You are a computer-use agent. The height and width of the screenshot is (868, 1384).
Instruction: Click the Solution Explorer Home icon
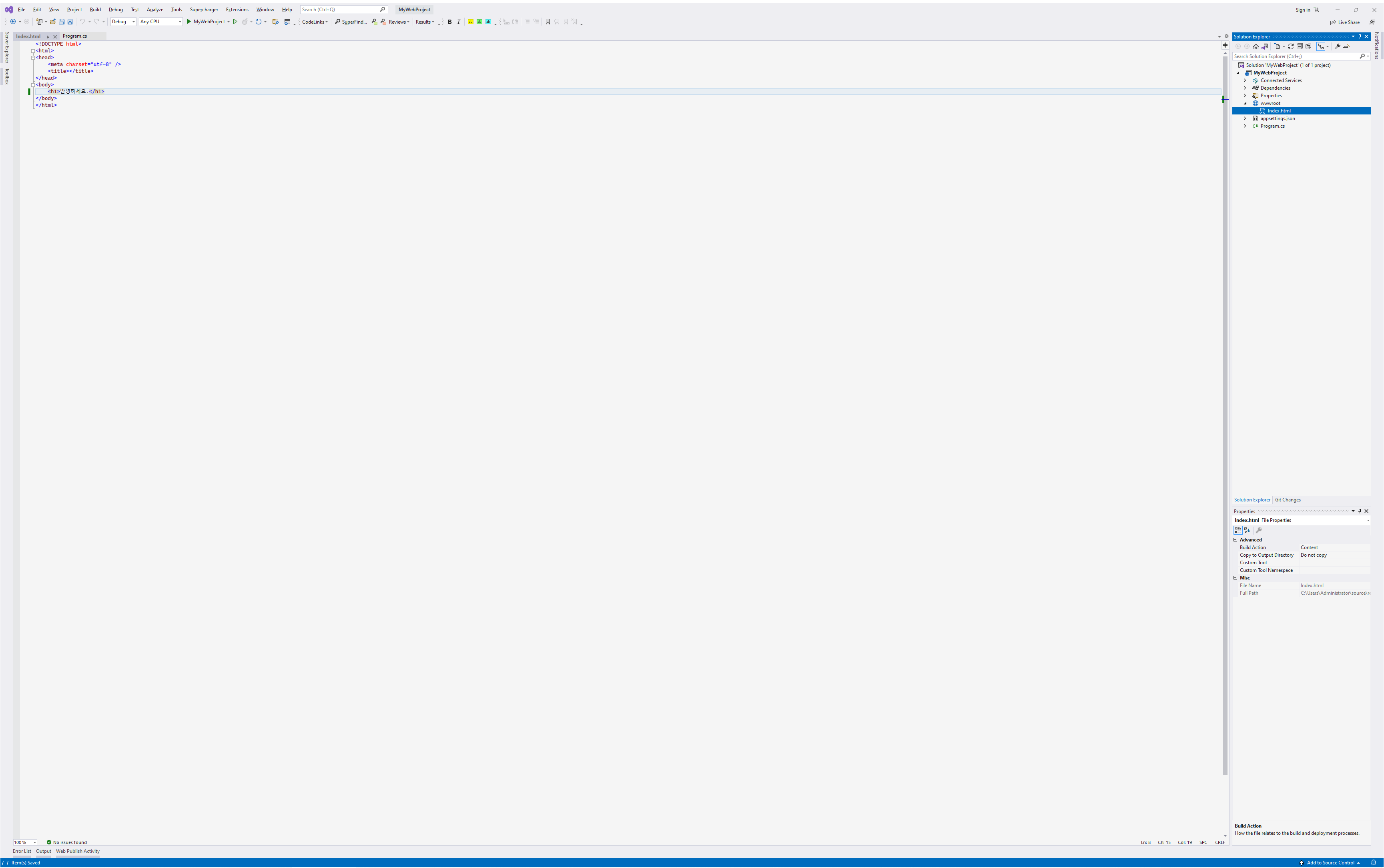tap(1256, 46)
